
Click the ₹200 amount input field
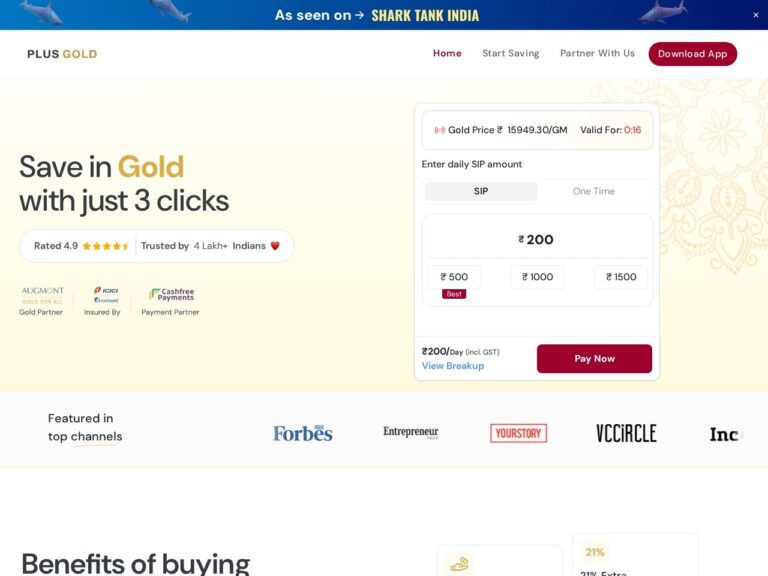(x=537, y=240)
